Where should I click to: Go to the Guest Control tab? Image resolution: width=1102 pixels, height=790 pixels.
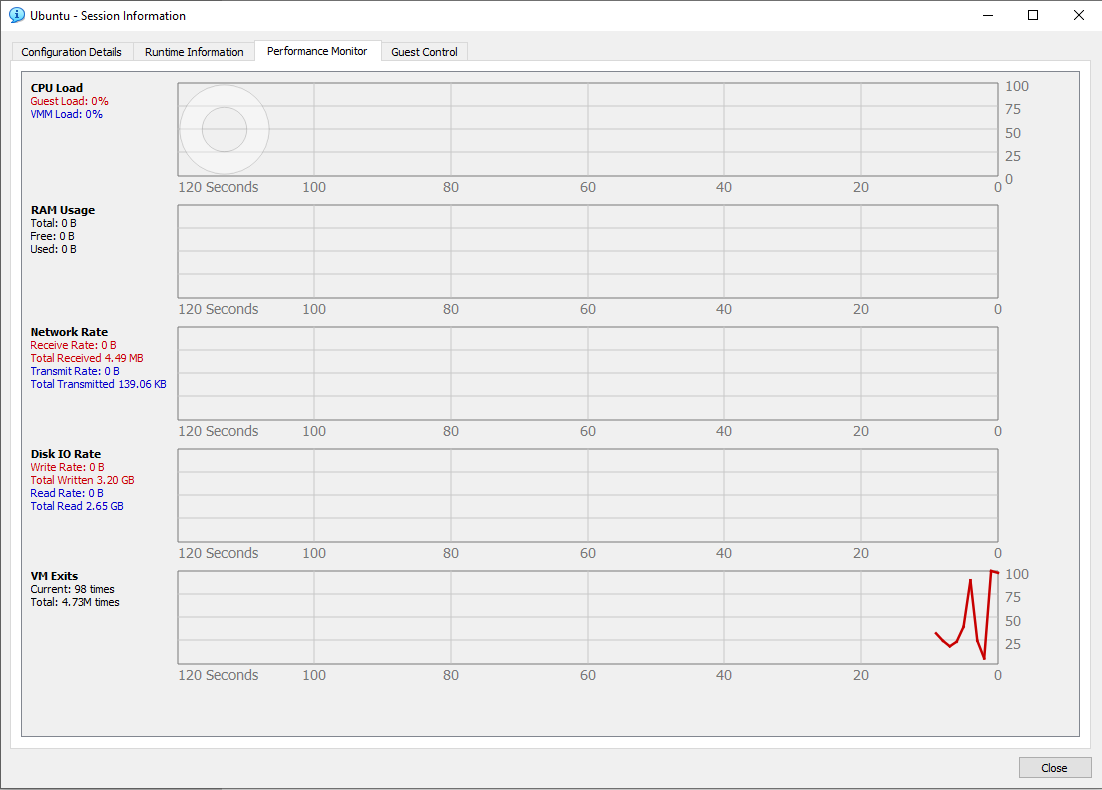coord(424,52)
